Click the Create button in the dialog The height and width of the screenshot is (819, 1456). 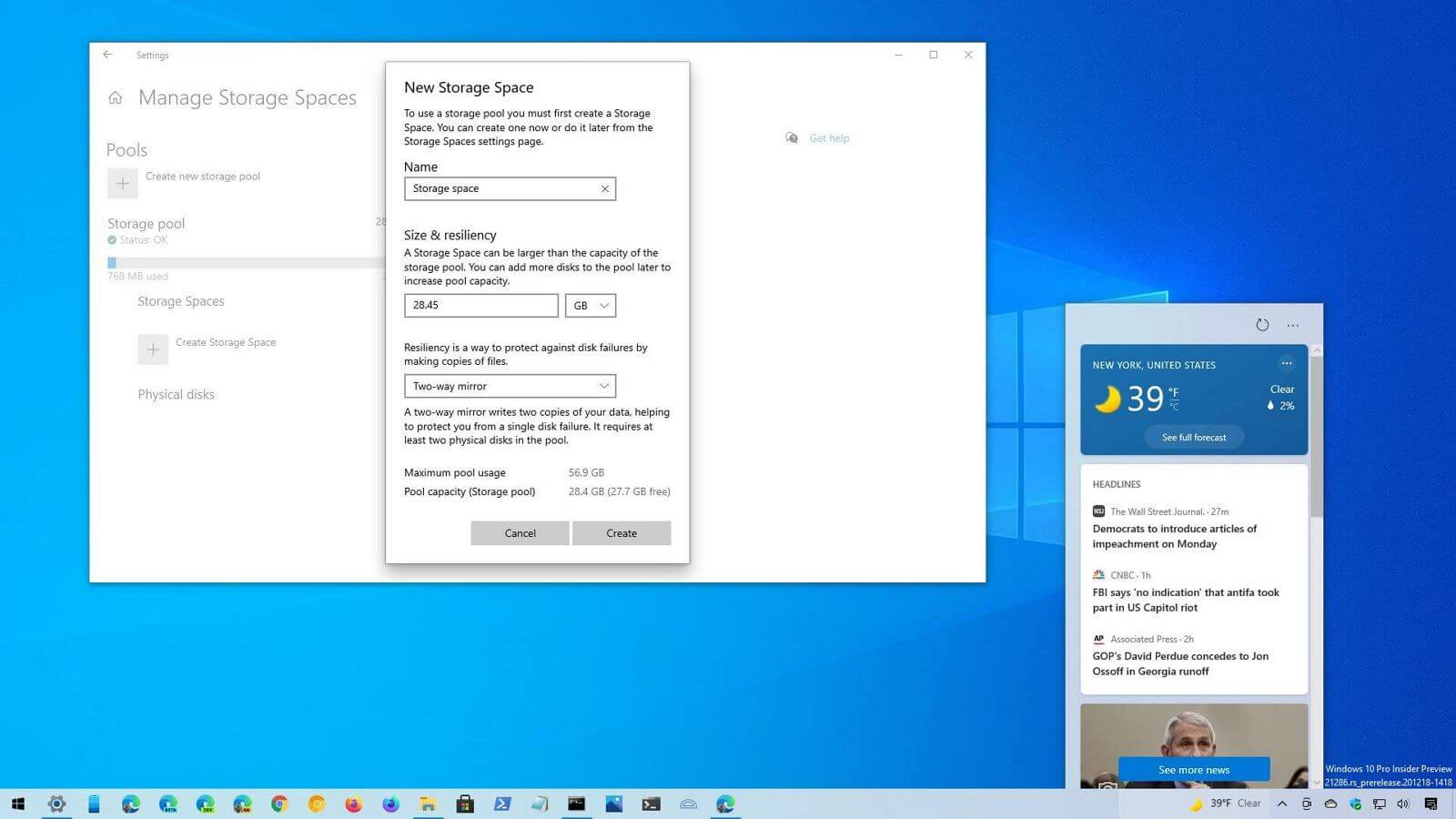coord(622,532)
